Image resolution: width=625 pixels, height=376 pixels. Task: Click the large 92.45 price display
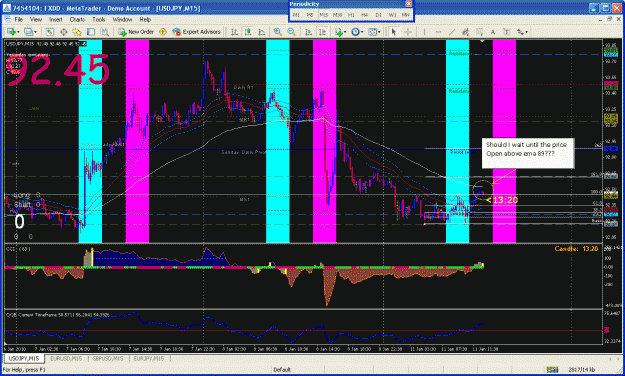(58, 71)
